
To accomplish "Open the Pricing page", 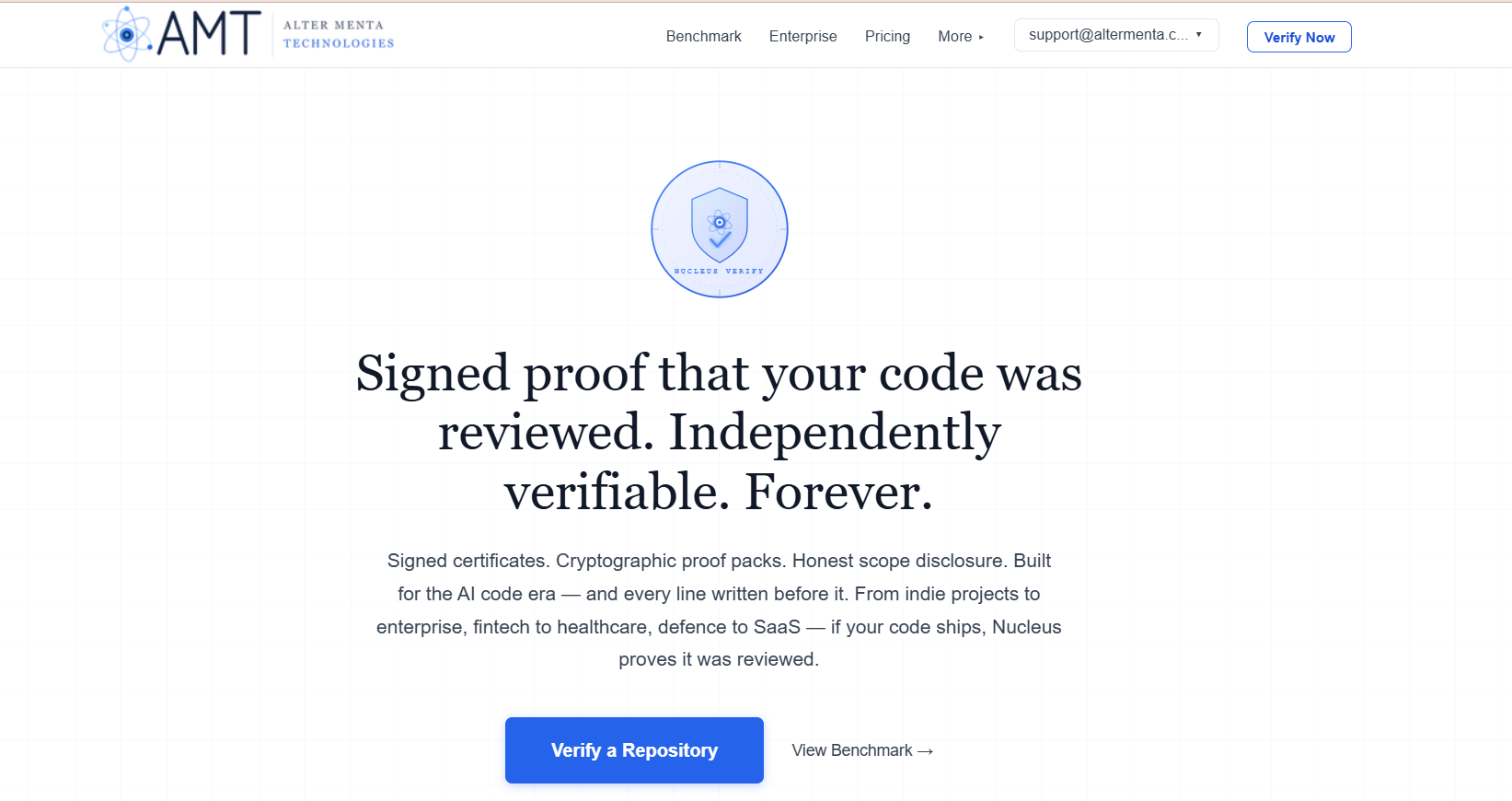I will (x=887, y=37).
